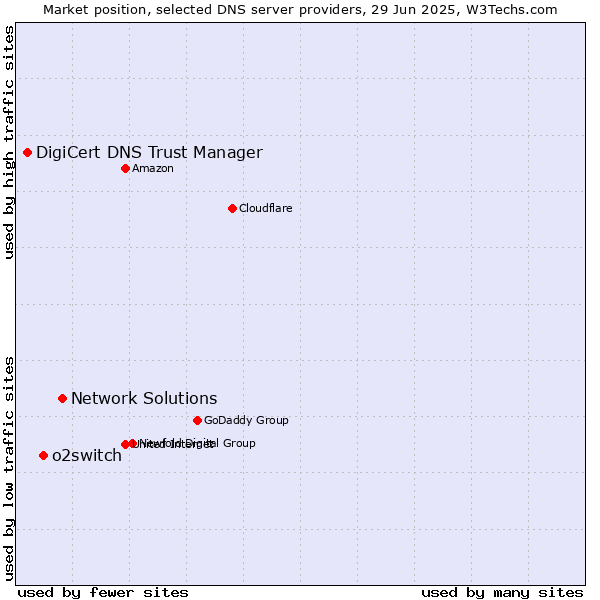The image size is (600, 600).
Task: Click the GoDaddy Group label
Action: coord(246,421)
